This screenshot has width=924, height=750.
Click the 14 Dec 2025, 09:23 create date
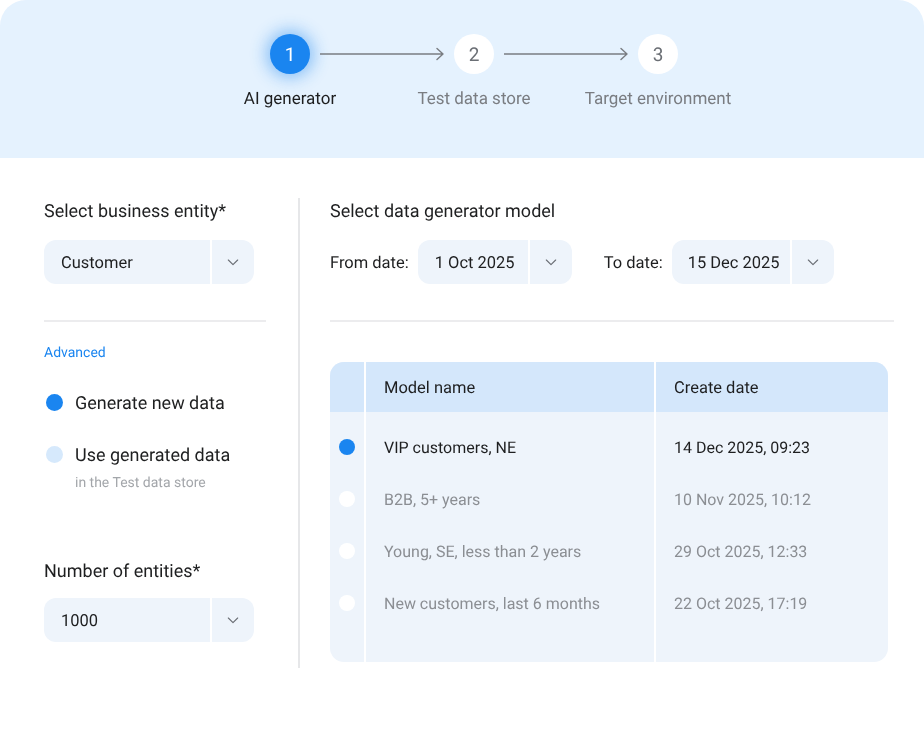[742, 448]
